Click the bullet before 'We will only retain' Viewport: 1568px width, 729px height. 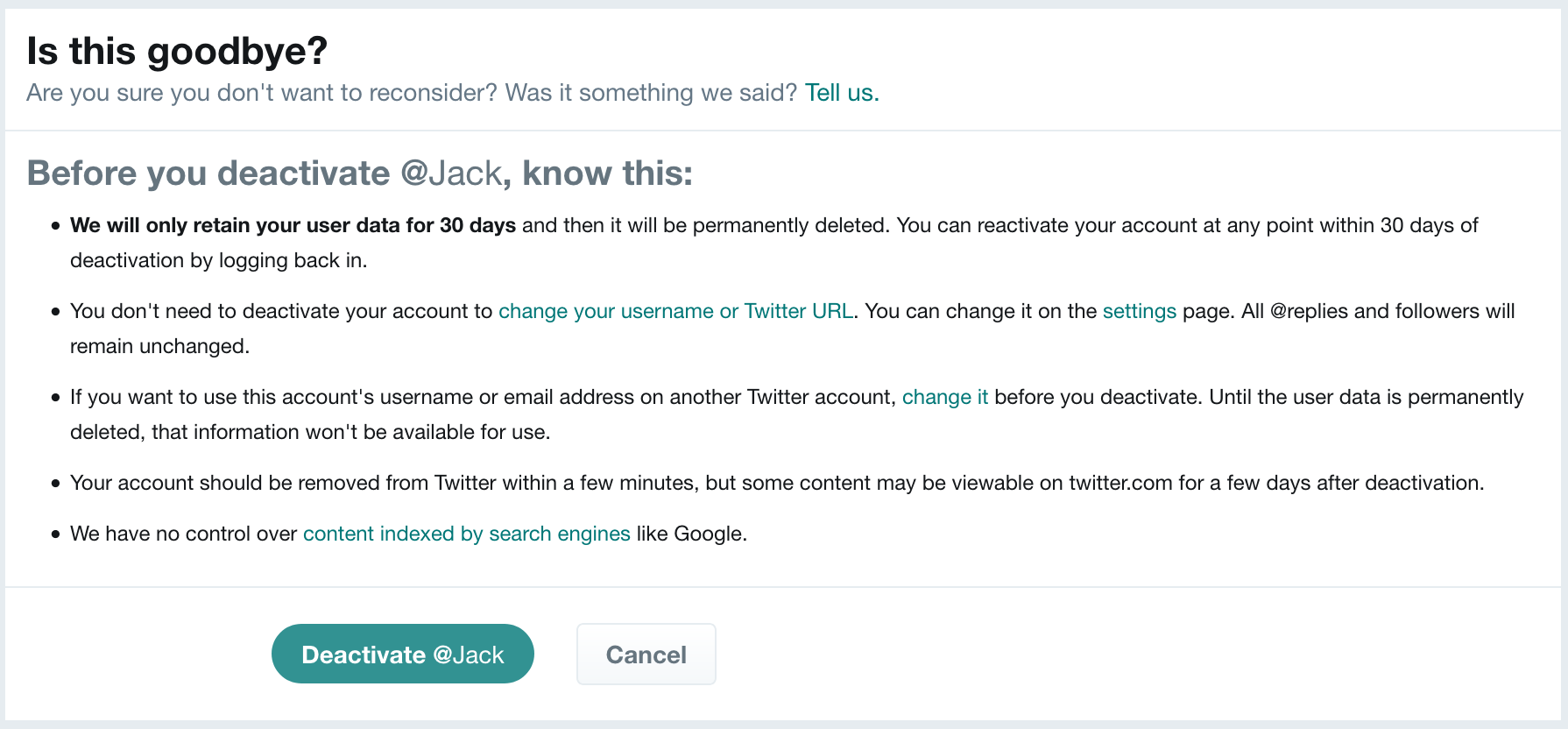(x=55, y=226)
